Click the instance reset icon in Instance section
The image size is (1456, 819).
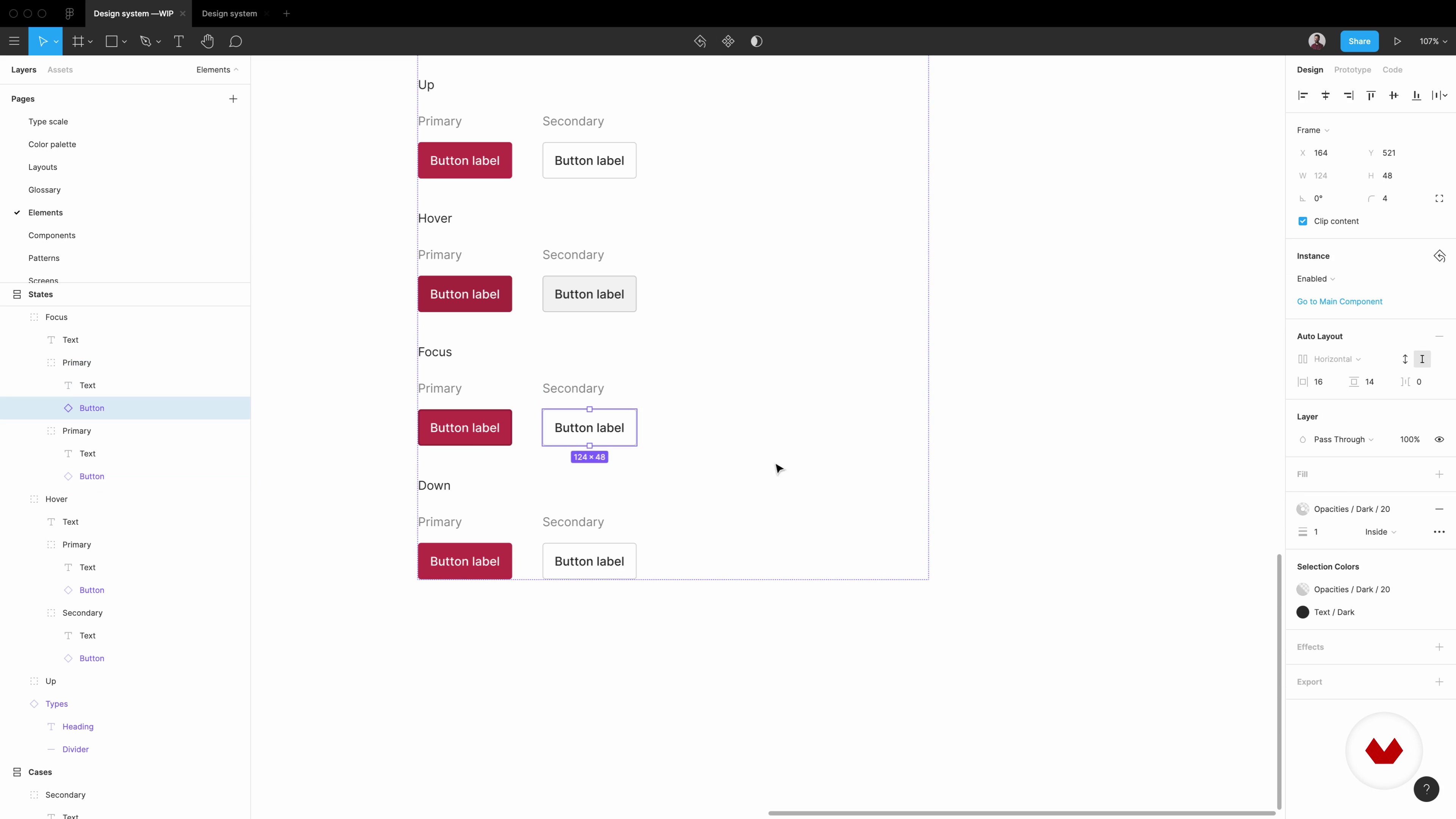tap(1439, 256)
